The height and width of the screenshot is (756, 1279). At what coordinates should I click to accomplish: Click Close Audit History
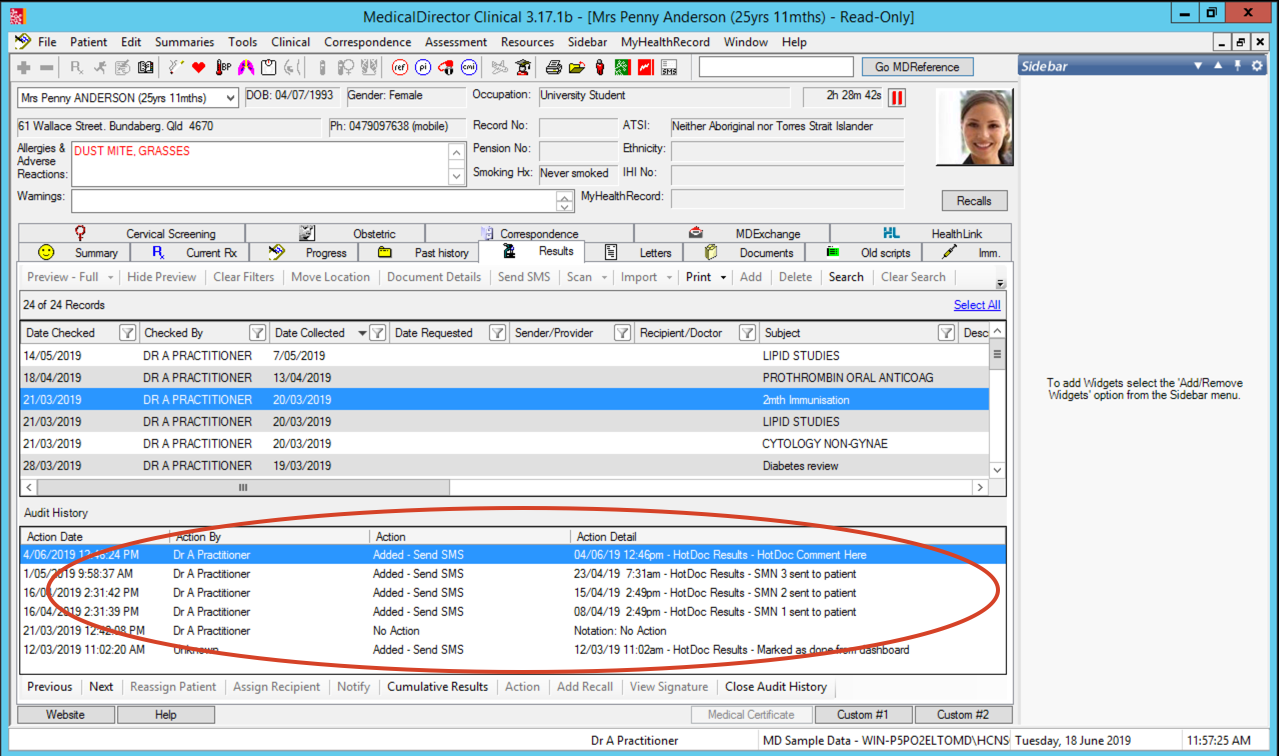tap(776, 687)
